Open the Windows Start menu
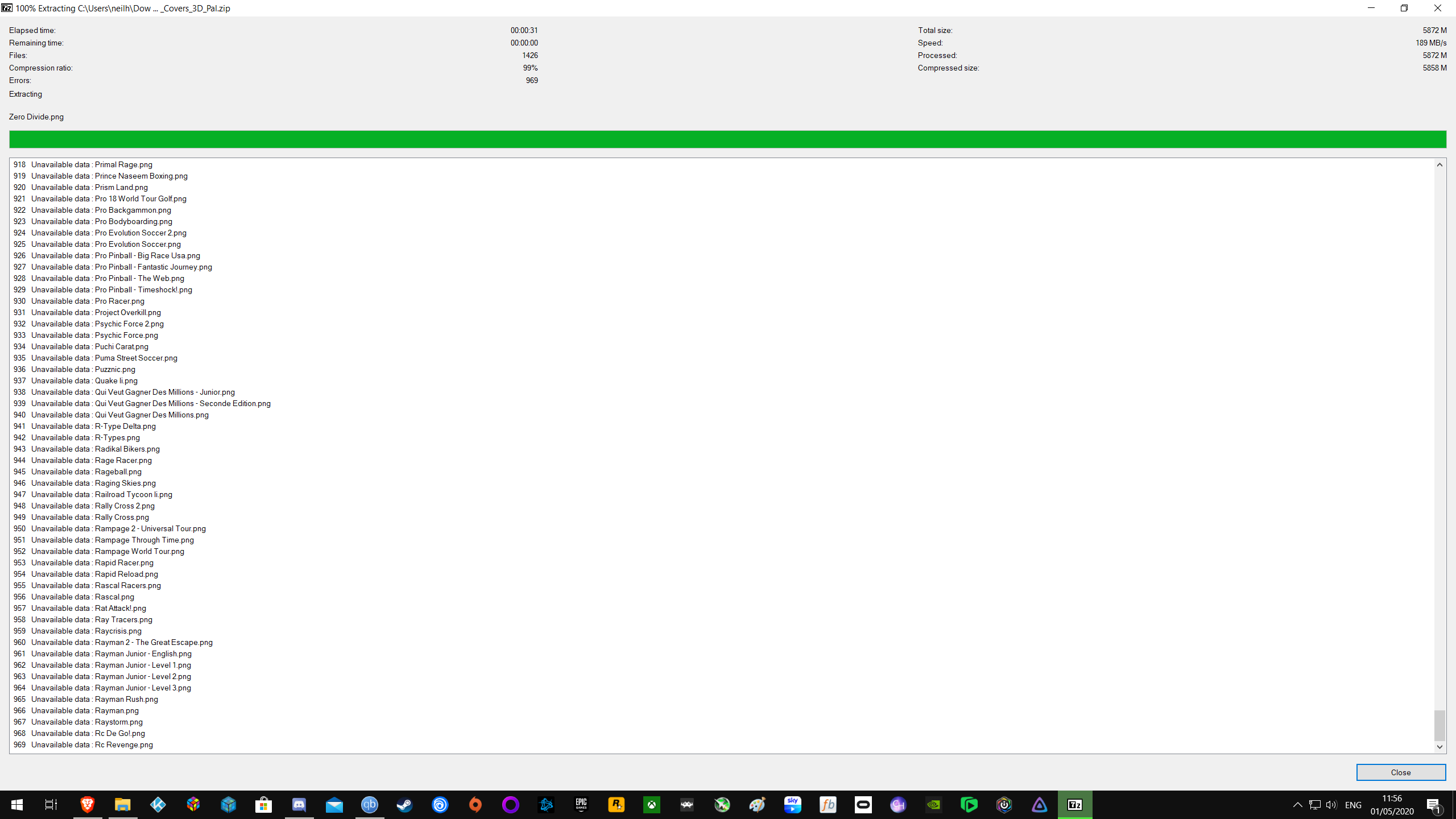This screenshot has height=819, width=1456. point(17,805)
